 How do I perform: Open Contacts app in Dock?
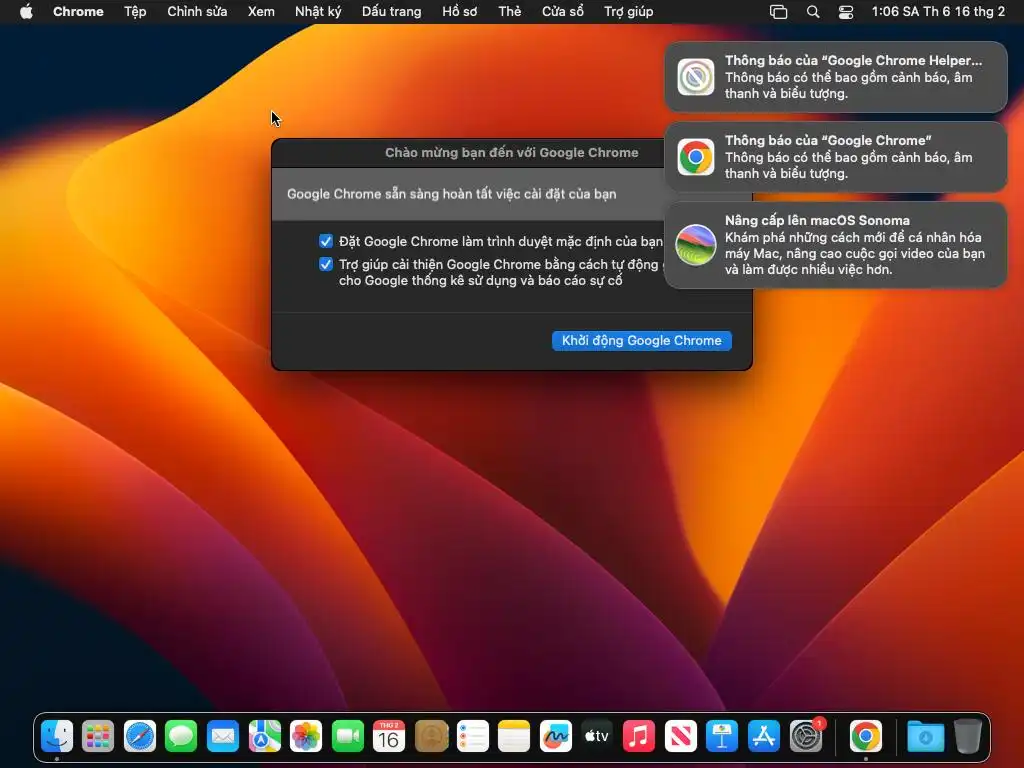pos(431,737)
